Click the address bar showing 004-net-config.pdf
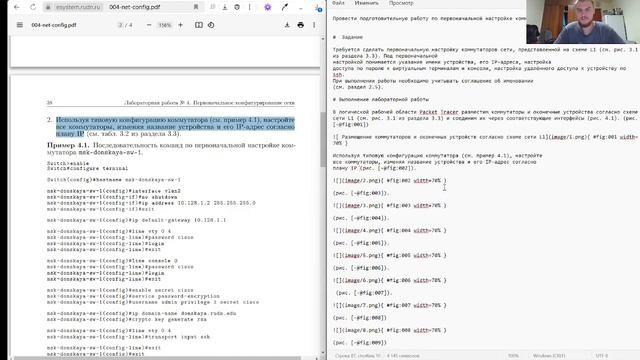 135,7
